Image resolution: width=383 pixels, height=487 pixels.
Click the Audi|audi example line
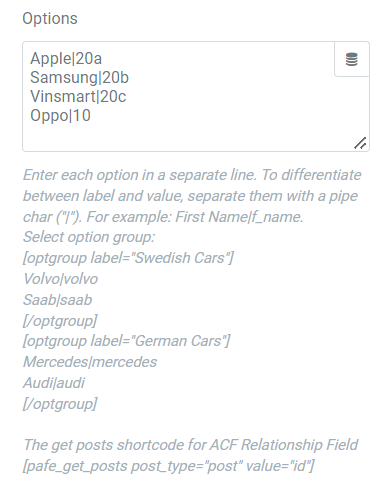54,383
